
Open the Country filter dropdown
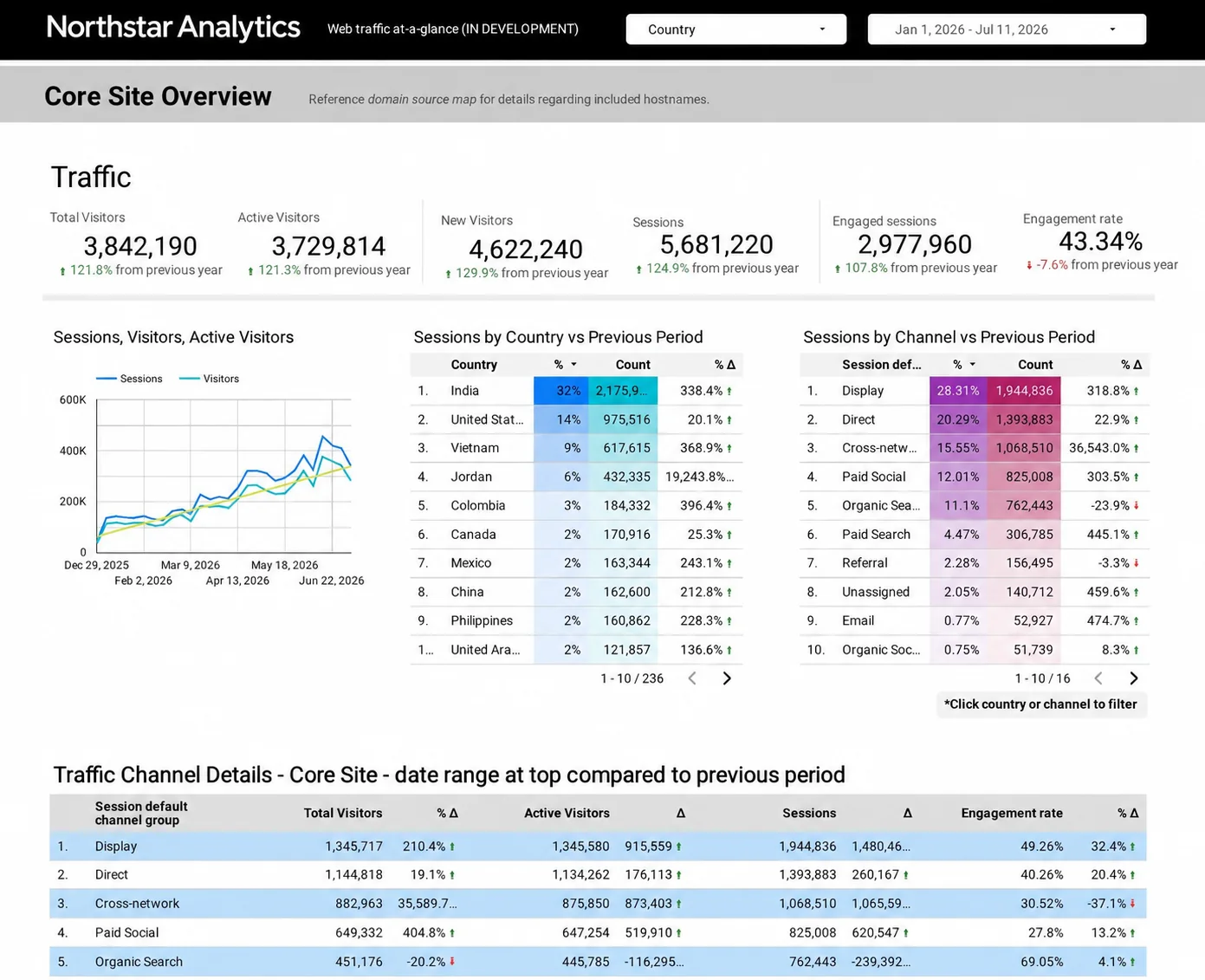pyautogui.click(x=735, y=29)
